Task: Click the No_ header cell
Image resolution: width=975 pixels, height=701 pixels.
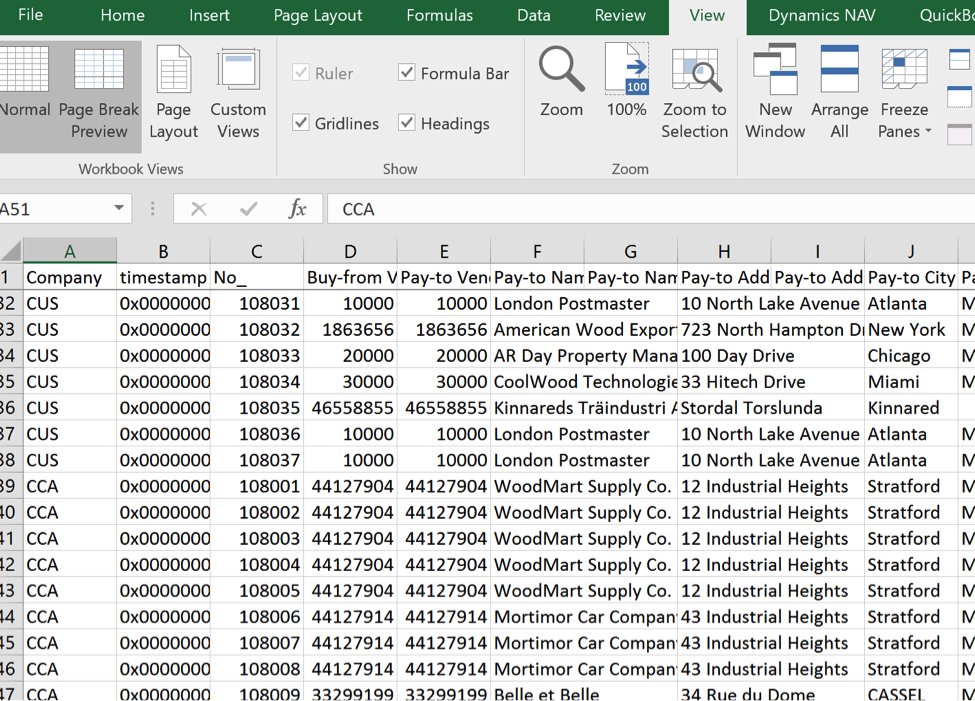Action: [x=257, y=277]
